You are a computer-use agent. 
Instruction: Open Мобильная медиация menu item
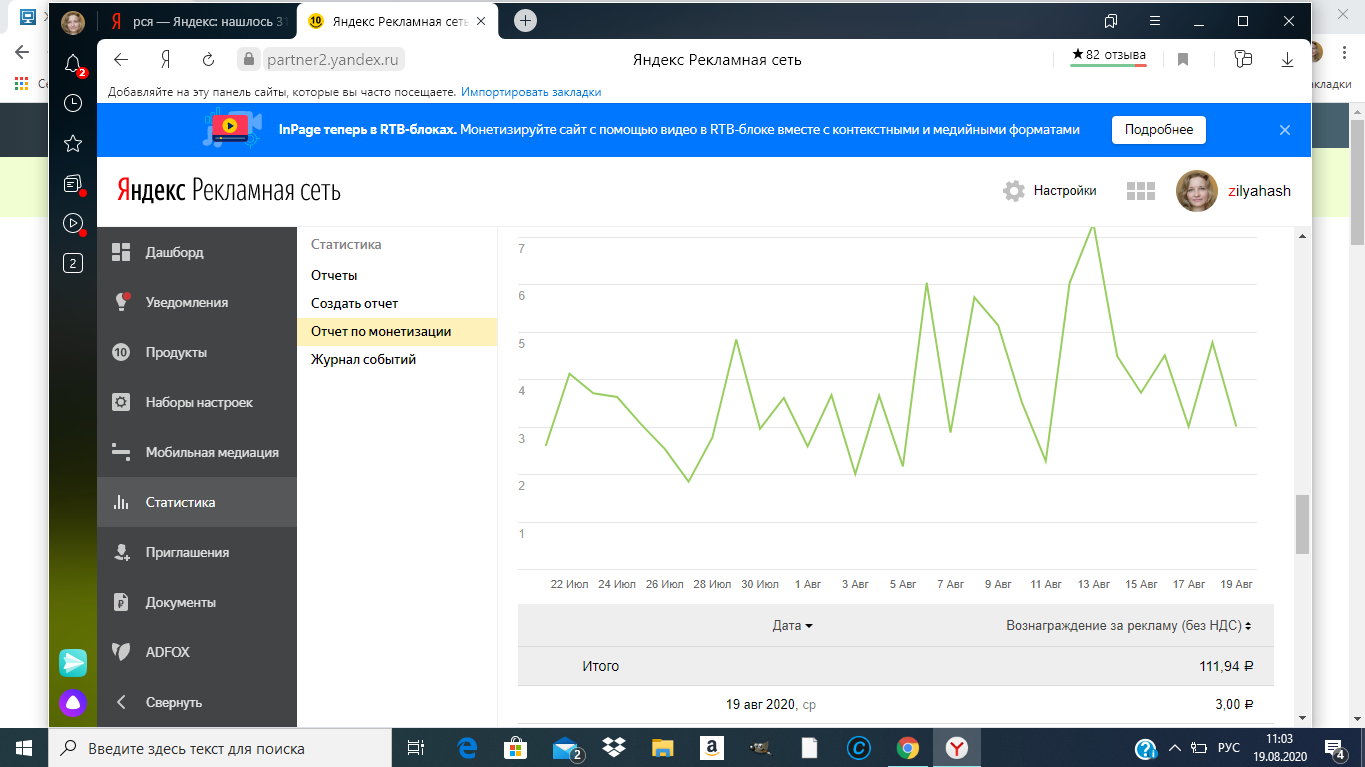coord(197,452)
